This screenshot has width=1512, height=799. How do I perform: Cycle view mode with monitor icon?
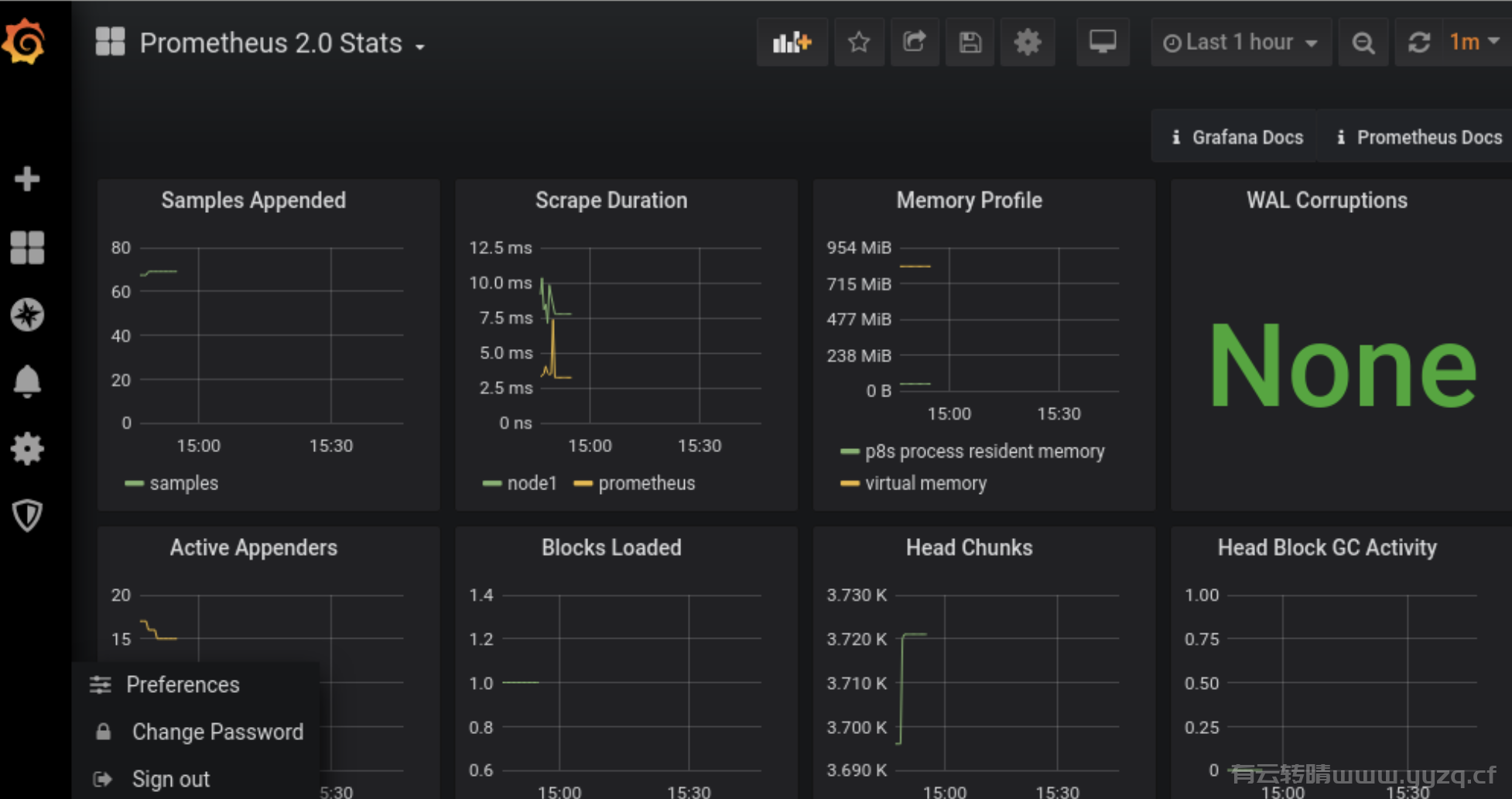[1103, 42]
